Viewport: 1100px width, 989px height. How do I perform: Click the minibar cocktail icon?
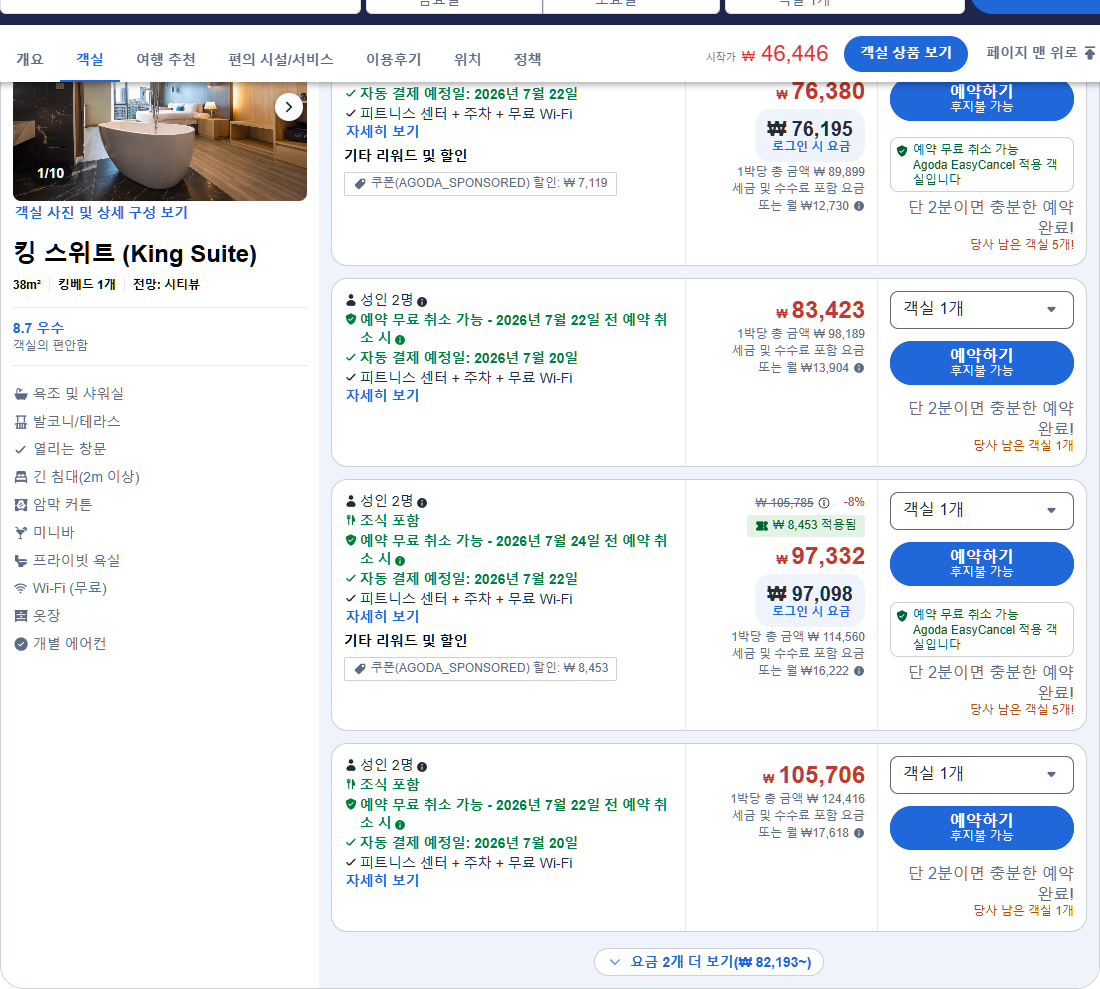point(21,533)
